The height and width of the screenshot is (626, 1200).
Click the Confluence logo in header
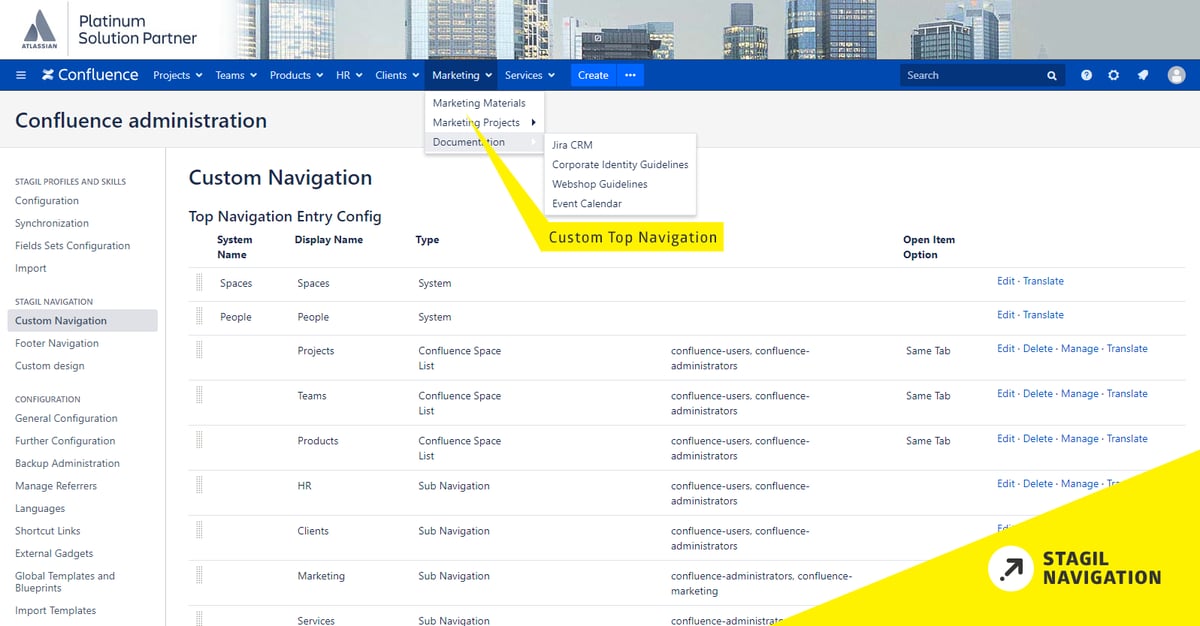90,75
